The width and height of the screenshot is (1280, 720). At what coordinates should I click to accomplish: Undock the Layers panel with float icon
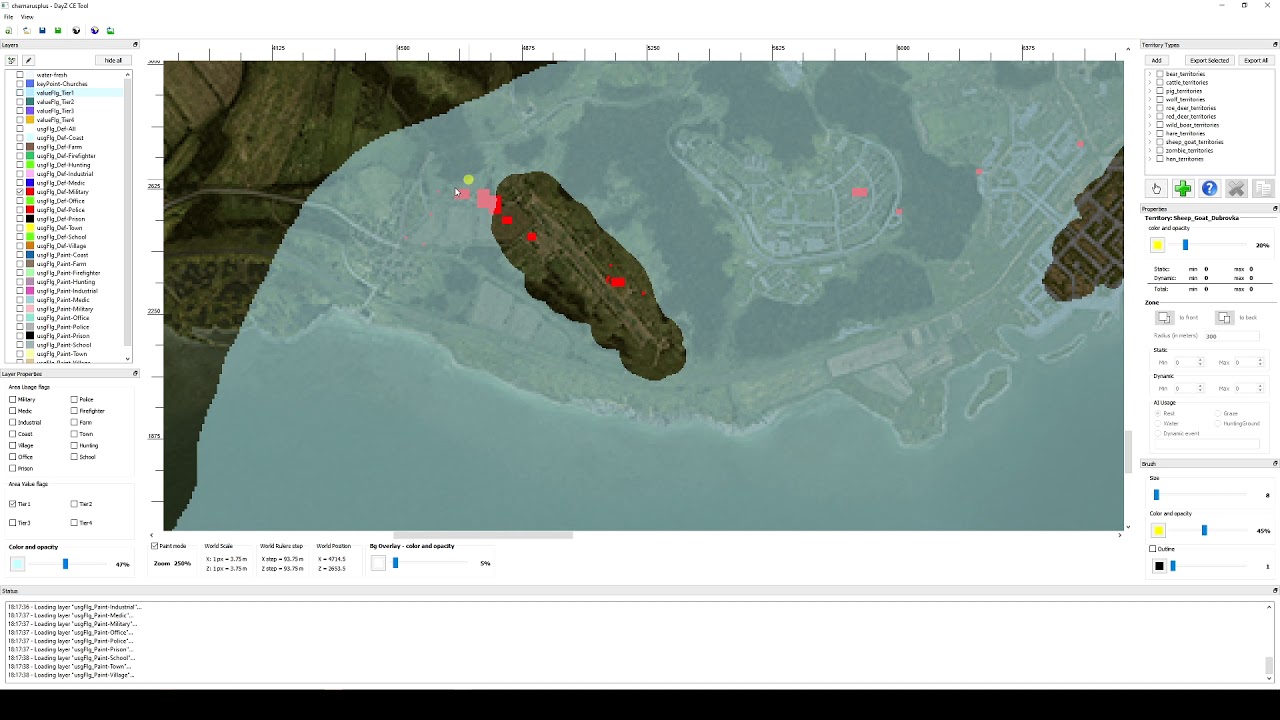[x=136, y=45]
